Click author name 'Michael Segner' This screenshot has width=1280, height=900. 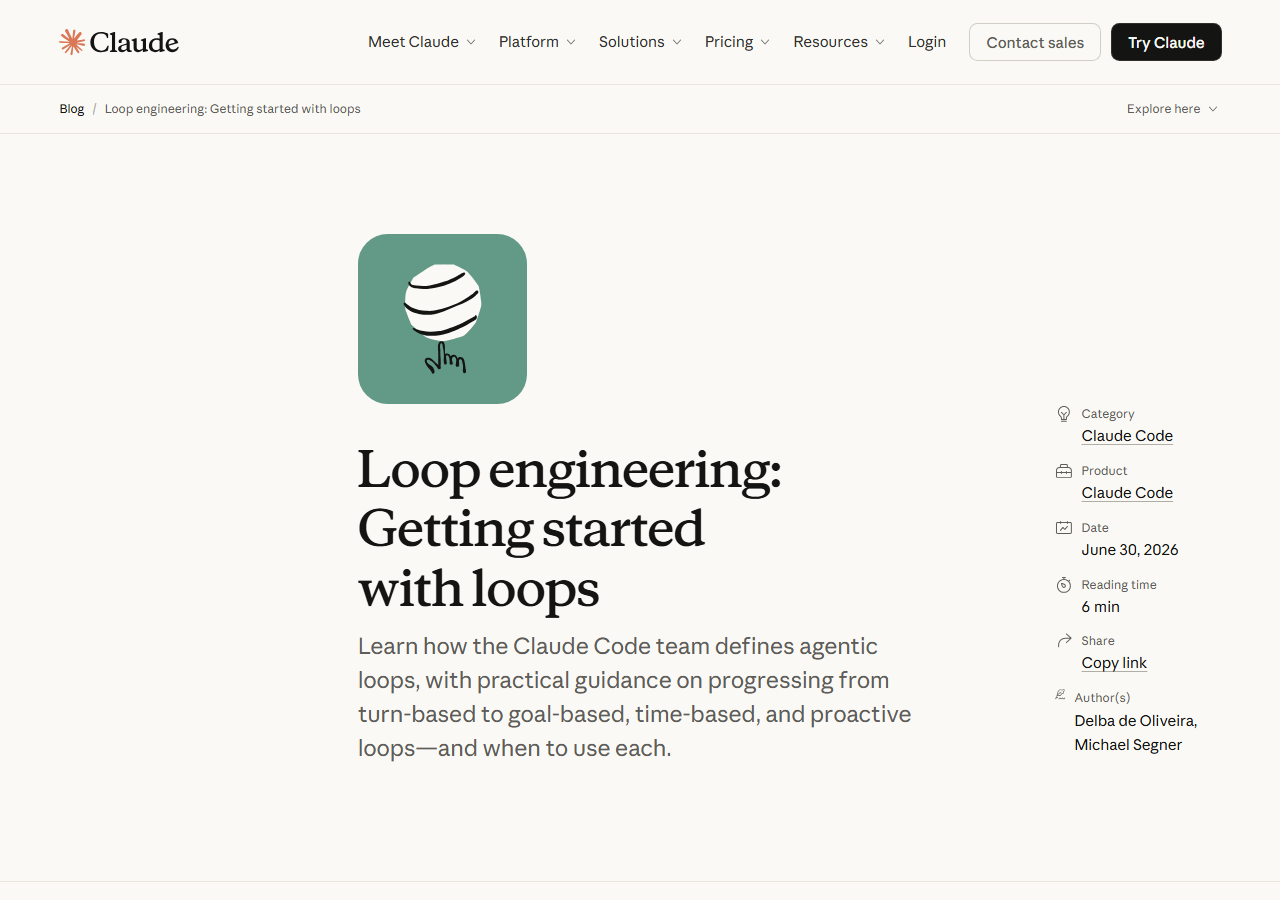(x=1128, y=745)
